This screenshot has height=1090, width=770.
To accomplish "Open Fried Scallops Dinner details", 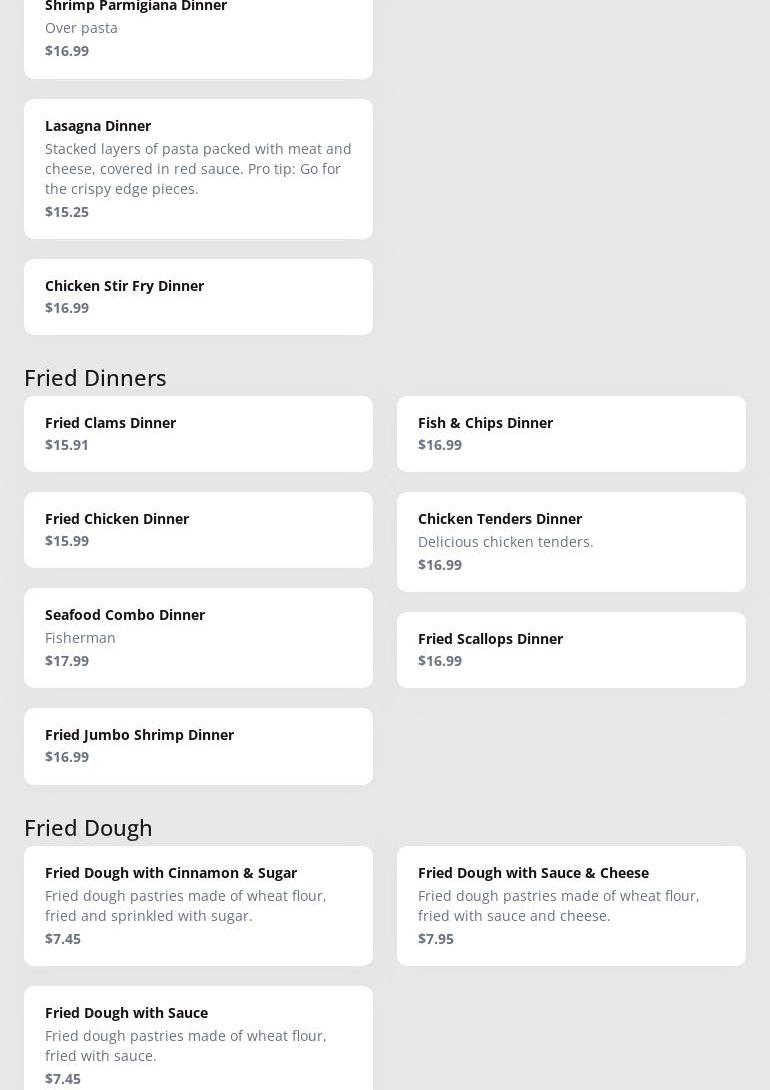I will [571, 649].
